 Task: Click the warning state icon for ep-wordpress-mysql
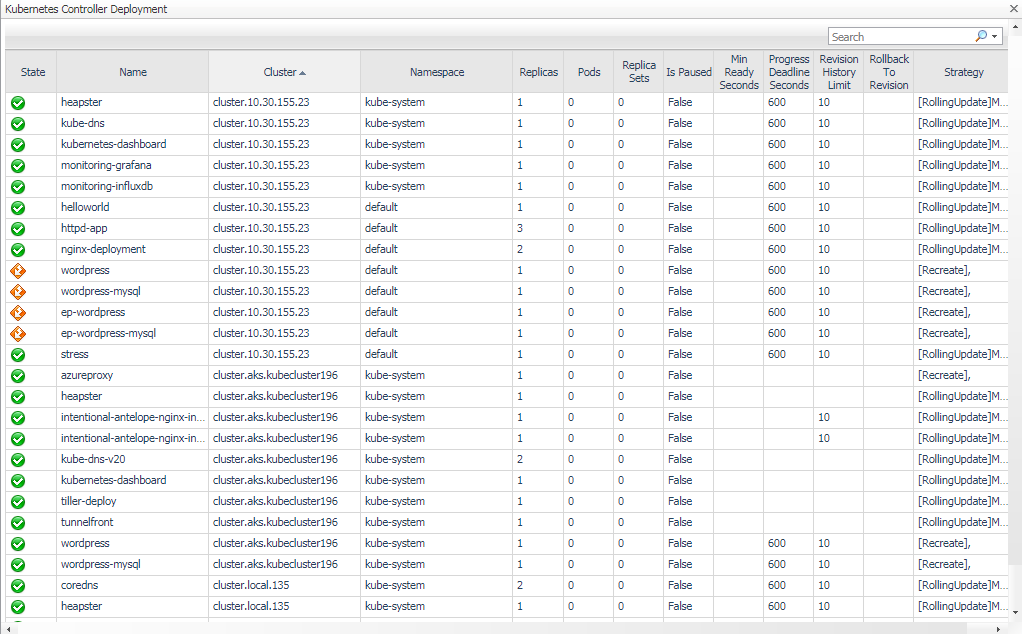(x=18, y=334)
